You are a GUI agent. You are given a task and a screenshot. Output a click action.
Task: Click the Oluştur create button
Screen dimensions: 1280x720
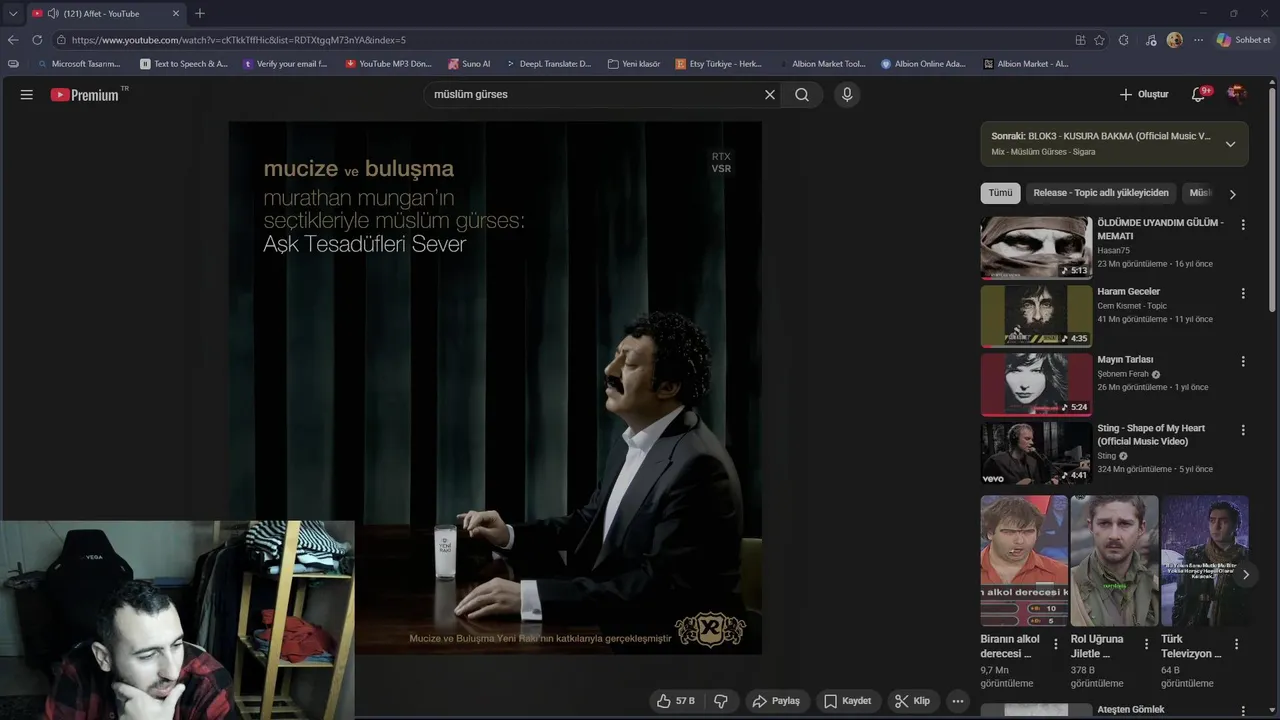click(x=1144, y=94)
